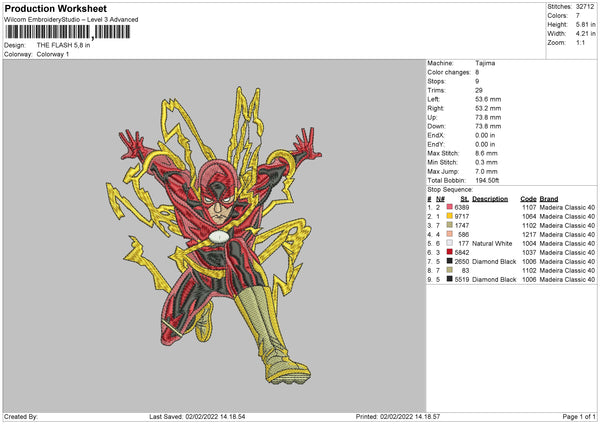Select the yellow swatch for 9717 stitches
This screenshot has height=424, width=600.
(449, 216)
